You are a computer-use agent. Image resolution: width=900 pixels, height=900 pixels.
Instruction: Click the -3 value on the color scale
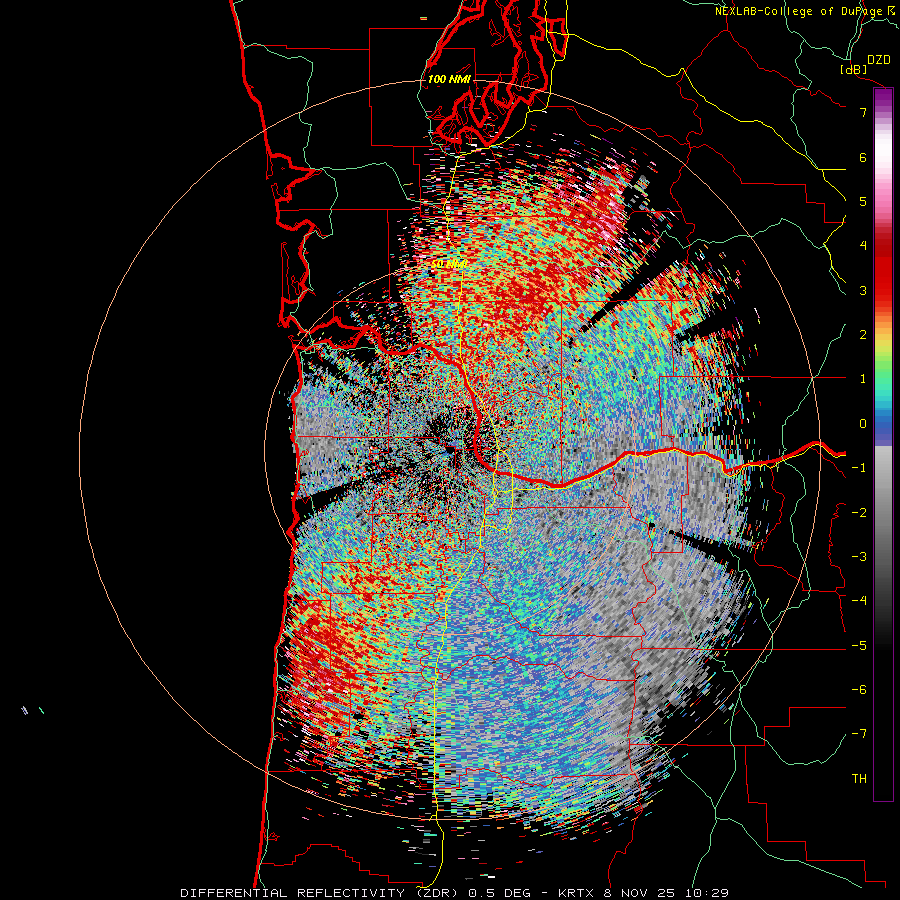coord(859,557)
